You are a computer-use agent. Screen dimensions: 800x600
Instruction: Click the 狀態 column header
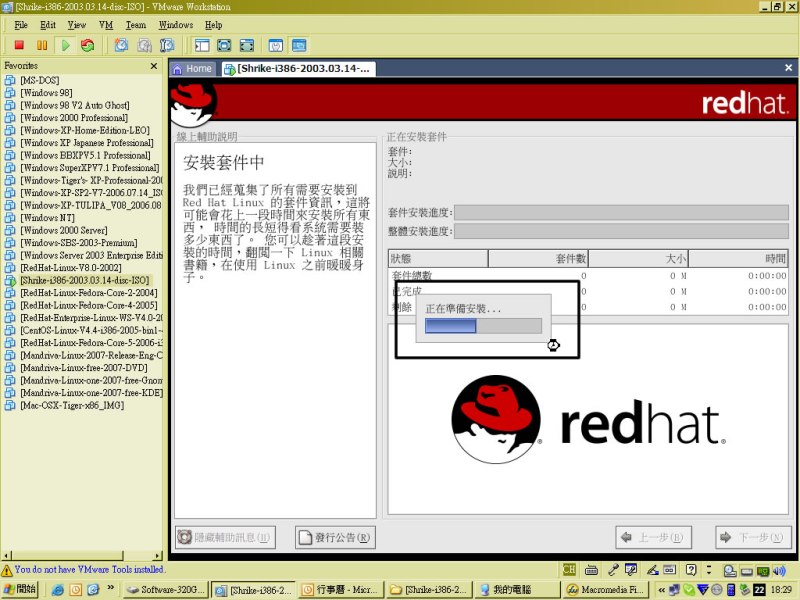[x=438, y=259]
